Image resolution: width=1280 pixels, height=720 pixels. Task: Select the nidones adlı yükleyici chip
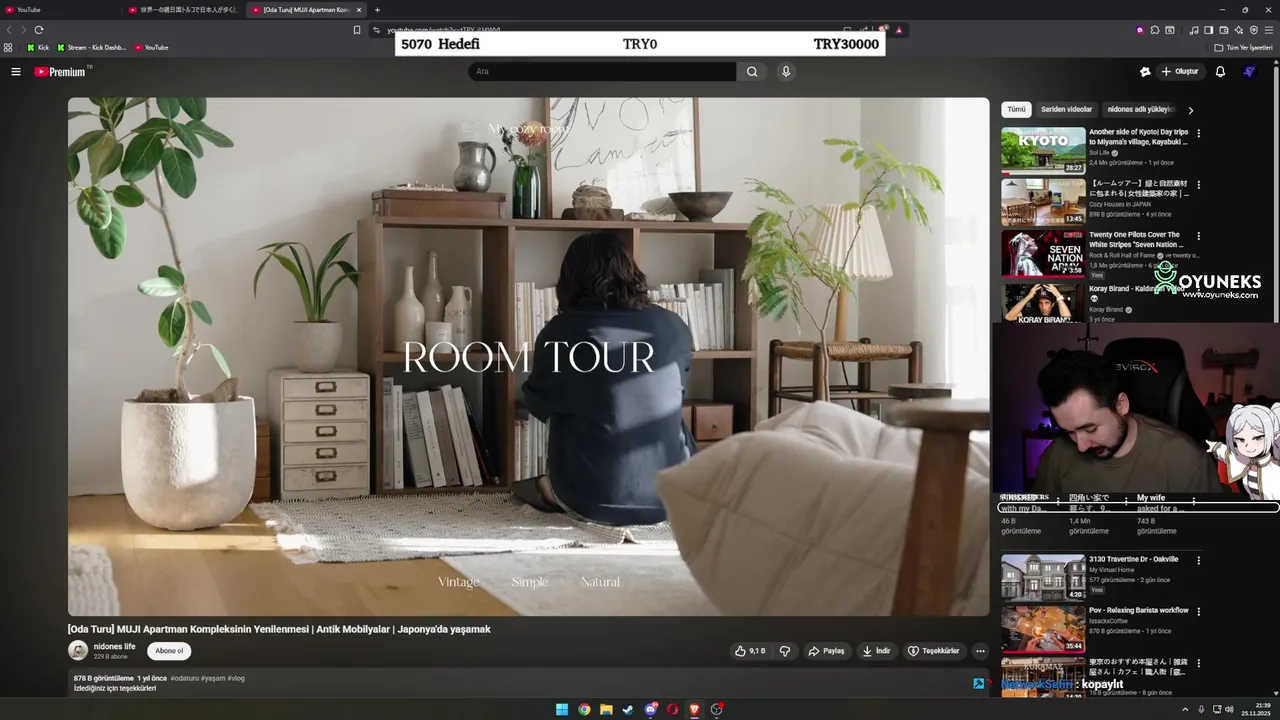tap(1140, 109)
